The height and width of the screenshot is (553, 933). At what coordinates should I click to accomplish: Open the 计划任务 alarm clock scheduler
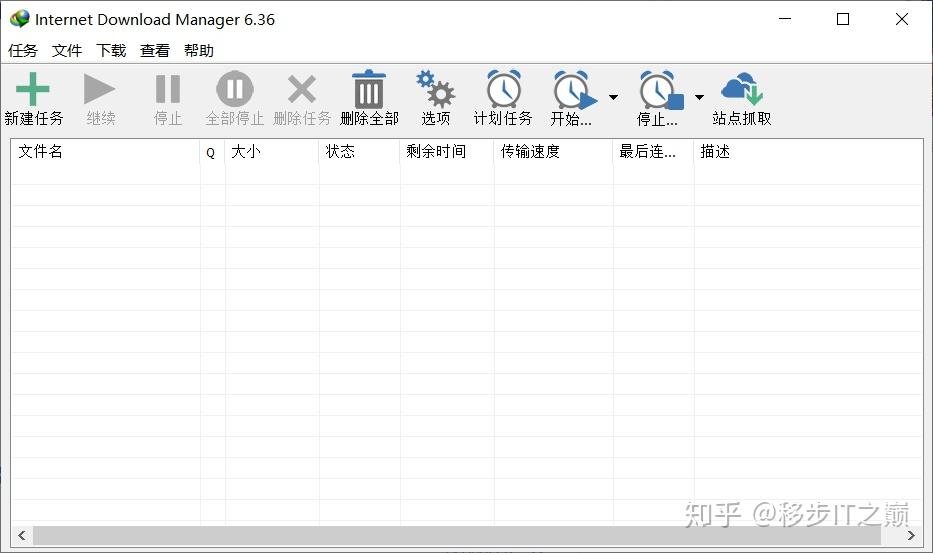[503, 89]
